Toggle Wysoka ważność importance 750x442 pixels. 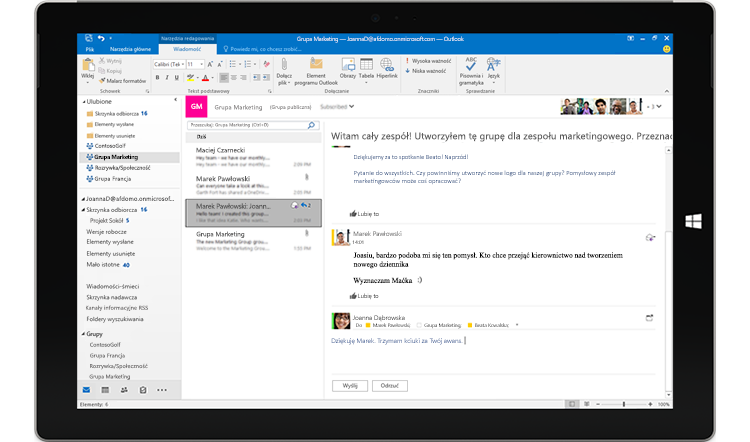(428, 61)
